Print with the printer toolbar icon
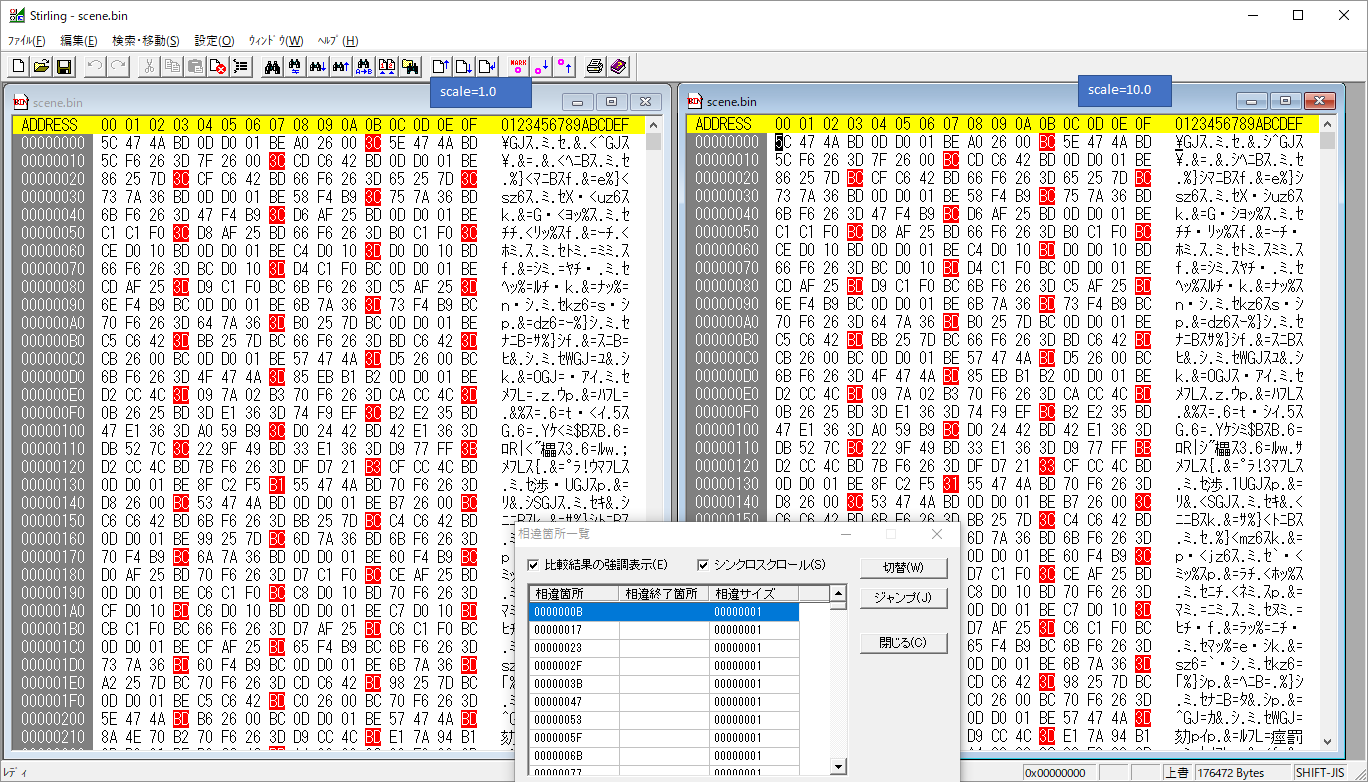The width and height of the screenshot is (1368, 782). tap(595, 67)
